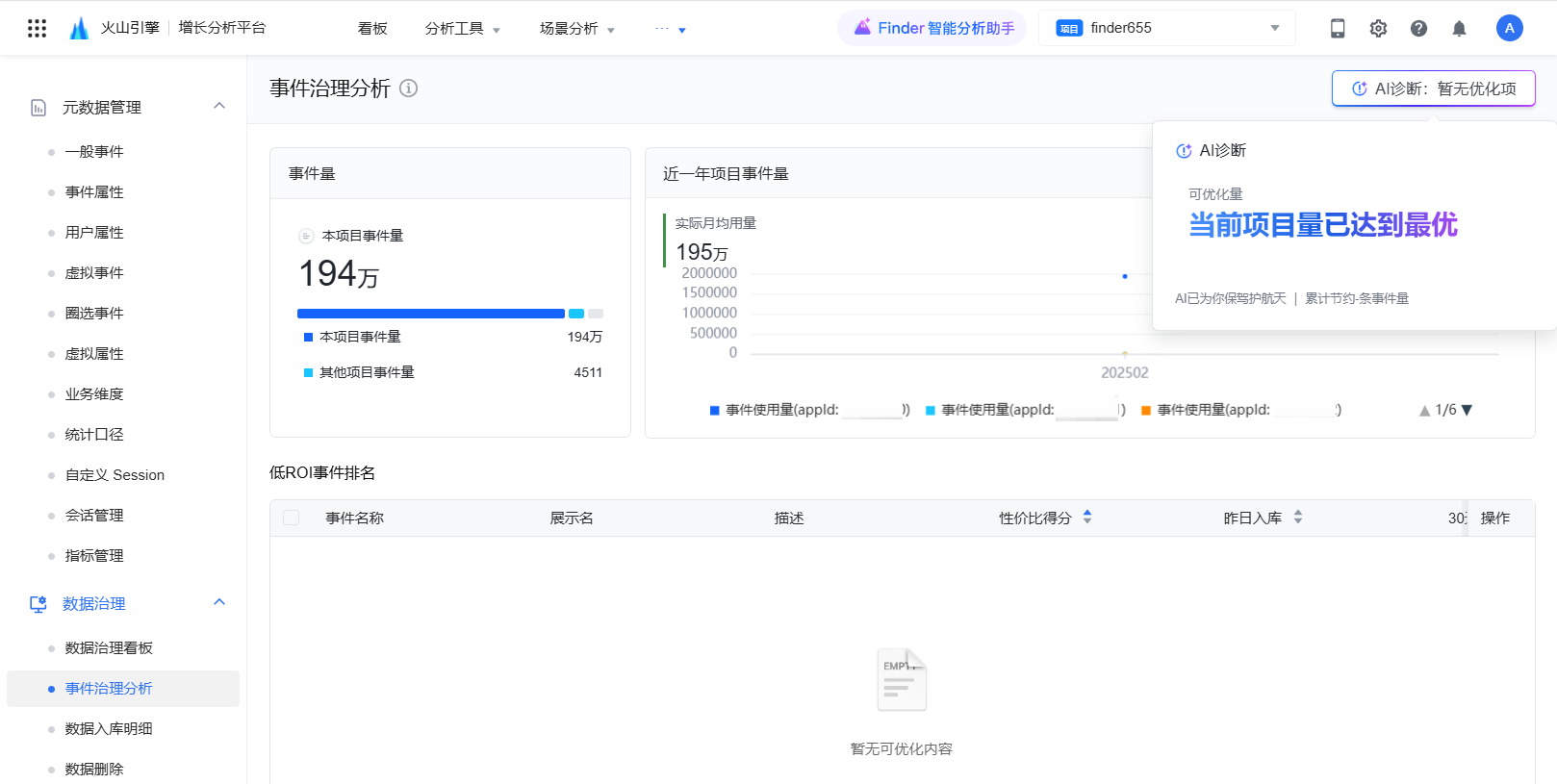This screenshot has height=784, width=1557.
Task: Open 虚拟属性 in the sidebar
Action: tap(94, 354)
